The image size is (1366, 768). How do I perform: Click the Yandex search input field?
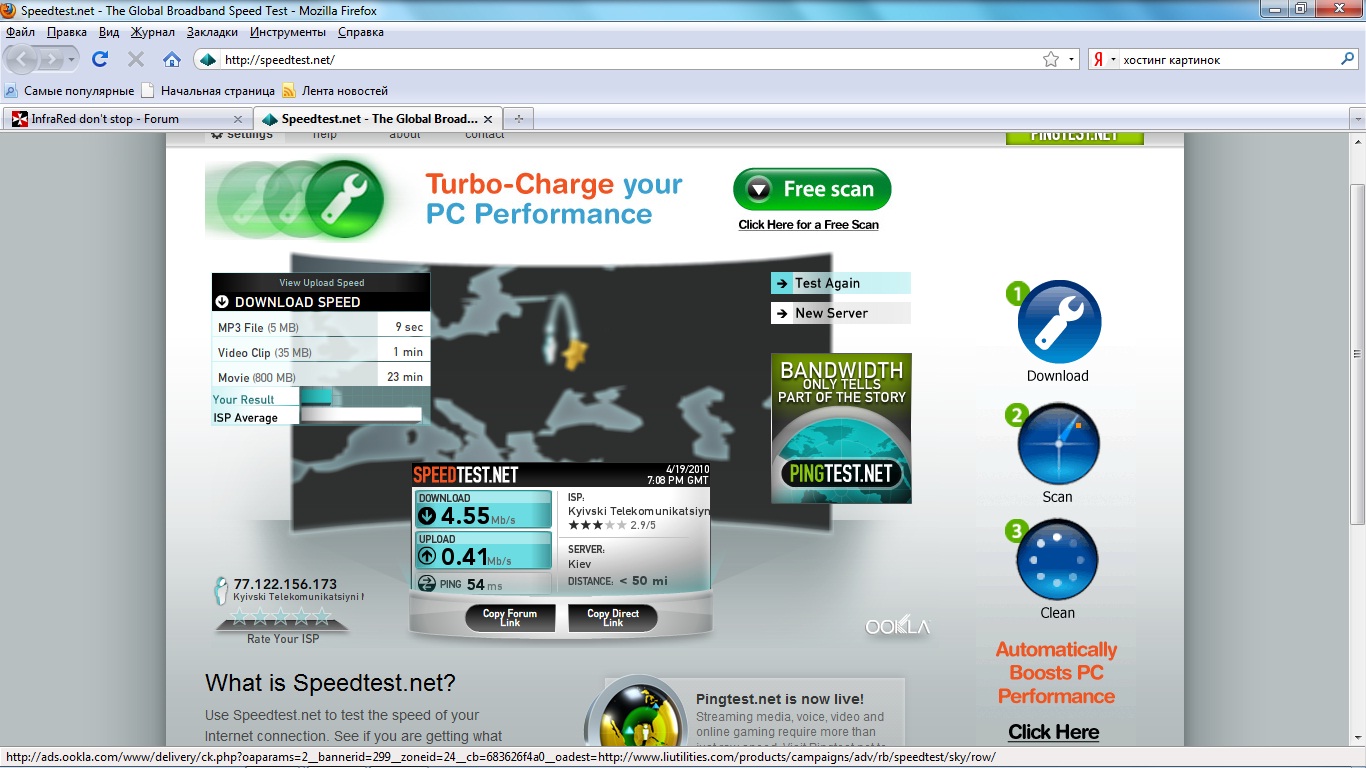point(1228,60)
